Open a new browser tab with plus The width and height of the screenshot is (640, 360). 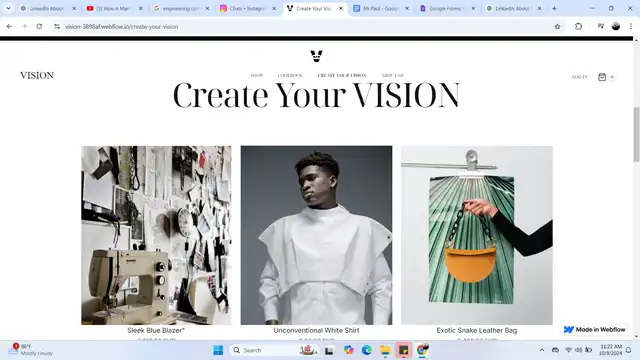554,8
